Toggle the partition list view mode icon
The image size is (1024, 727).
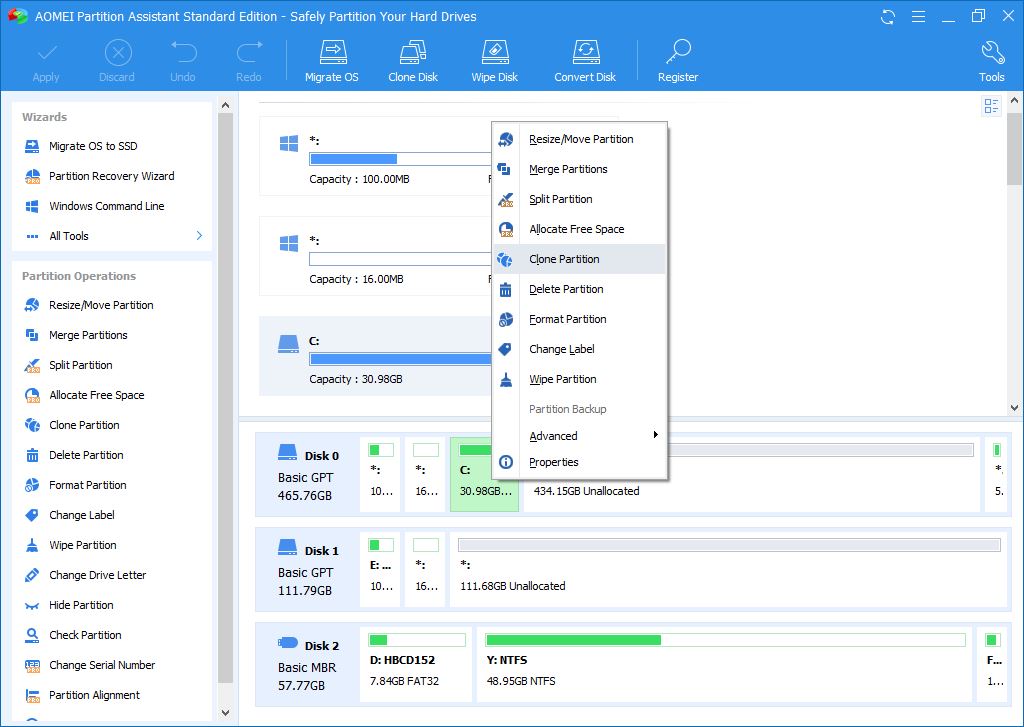991,106
